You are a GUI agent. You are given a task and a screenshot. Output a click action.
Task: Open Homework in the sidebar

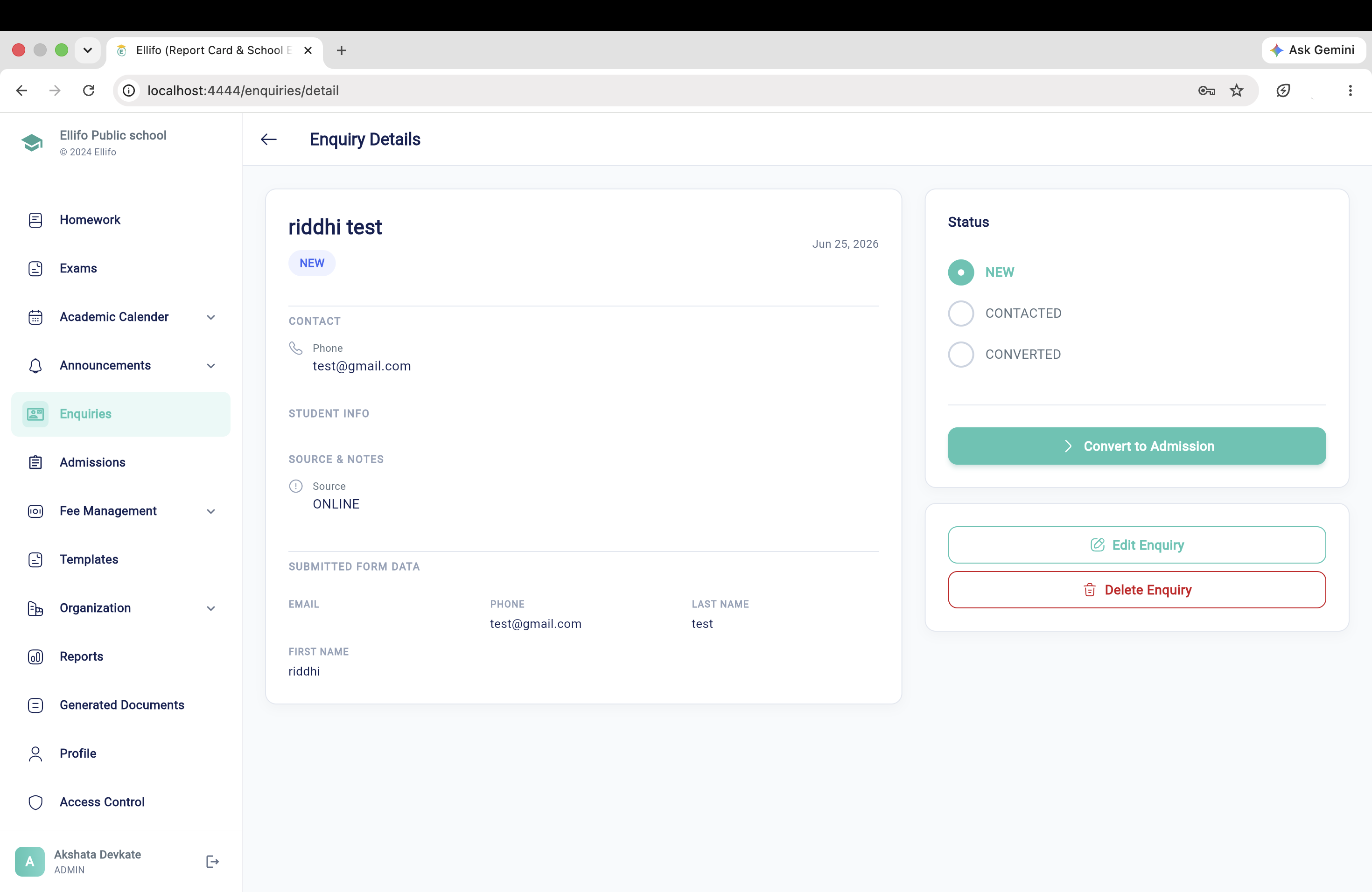coord(120,220)
